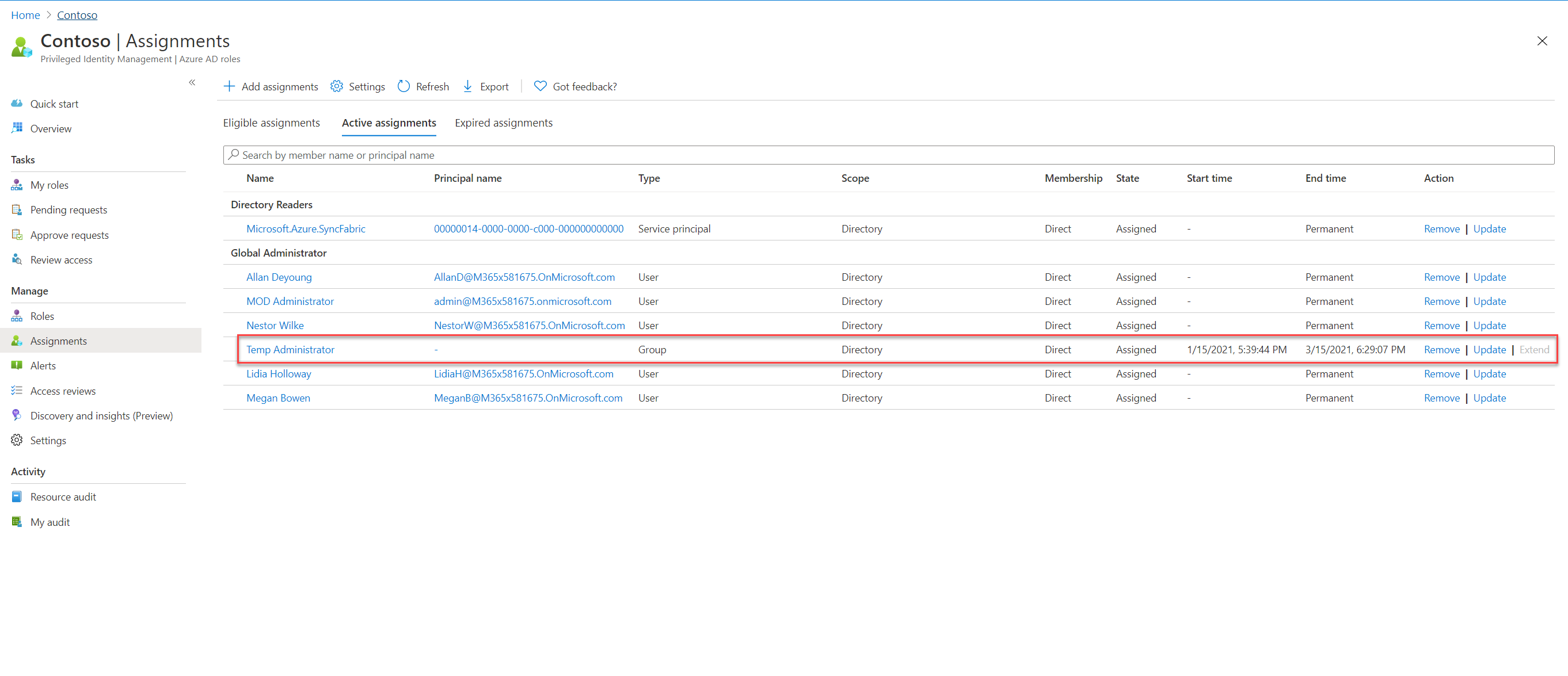The height and width of the screenshot is (676, 1568).
Task: Remove Nestor Wilke's assignment
Action: click(1442, 325)
